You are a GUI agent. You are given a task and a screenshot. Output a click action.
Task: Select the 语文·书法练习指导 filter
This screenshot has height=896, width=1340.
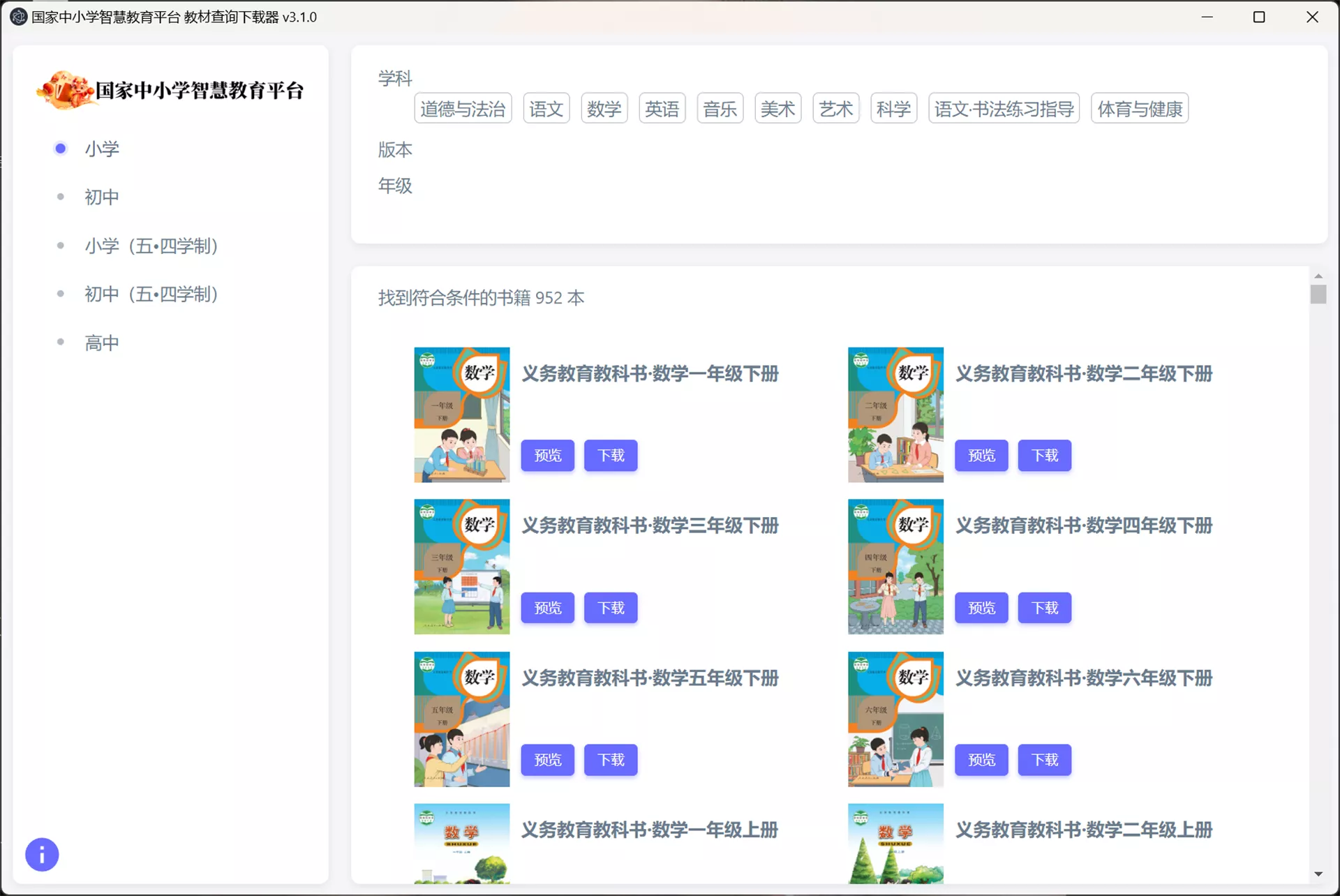tap(1004, 108)
